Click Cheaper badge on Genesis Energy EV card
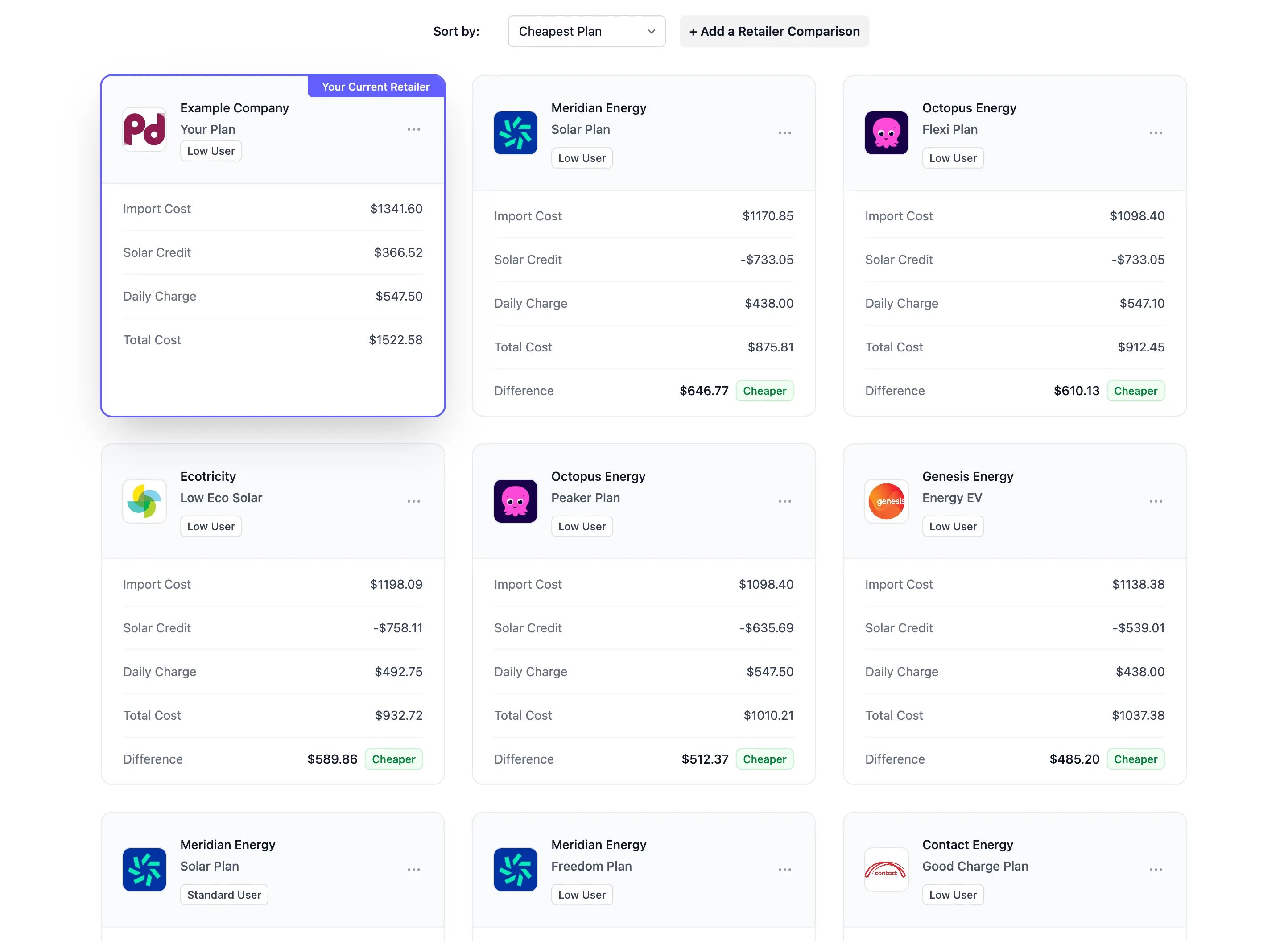Viewport: 1288px width, 941px height. pyautogui.click(x=1135, y=759)
